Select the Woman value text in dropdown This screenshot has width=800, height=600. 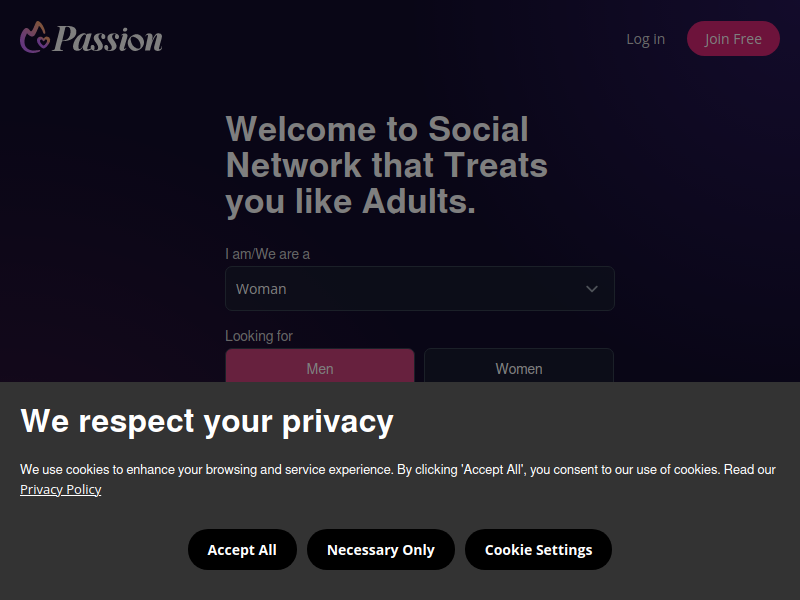point(261,289)
